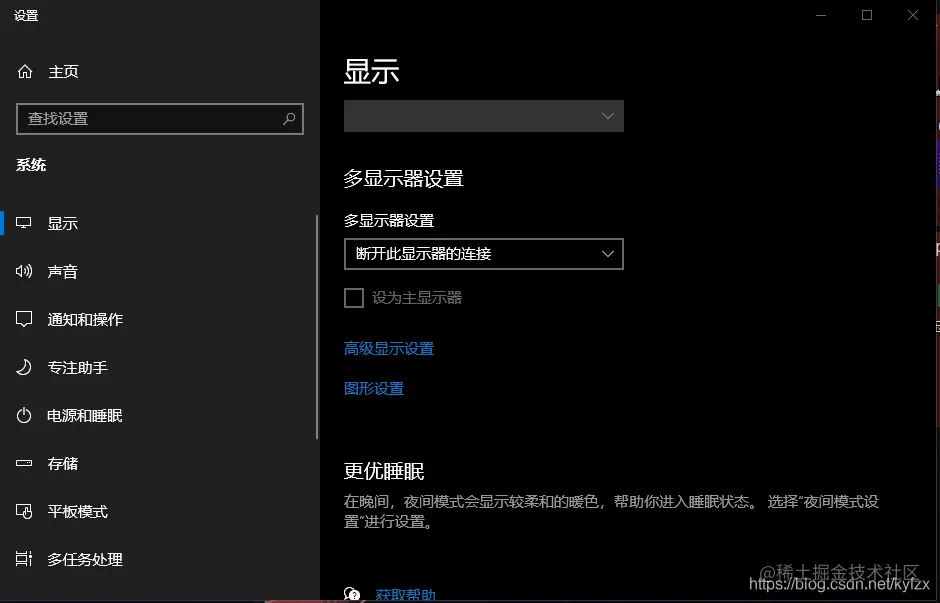This screenshot has width=940, height=603.
Task: Select 声音 in the sidebar
Action: point(63,272)
